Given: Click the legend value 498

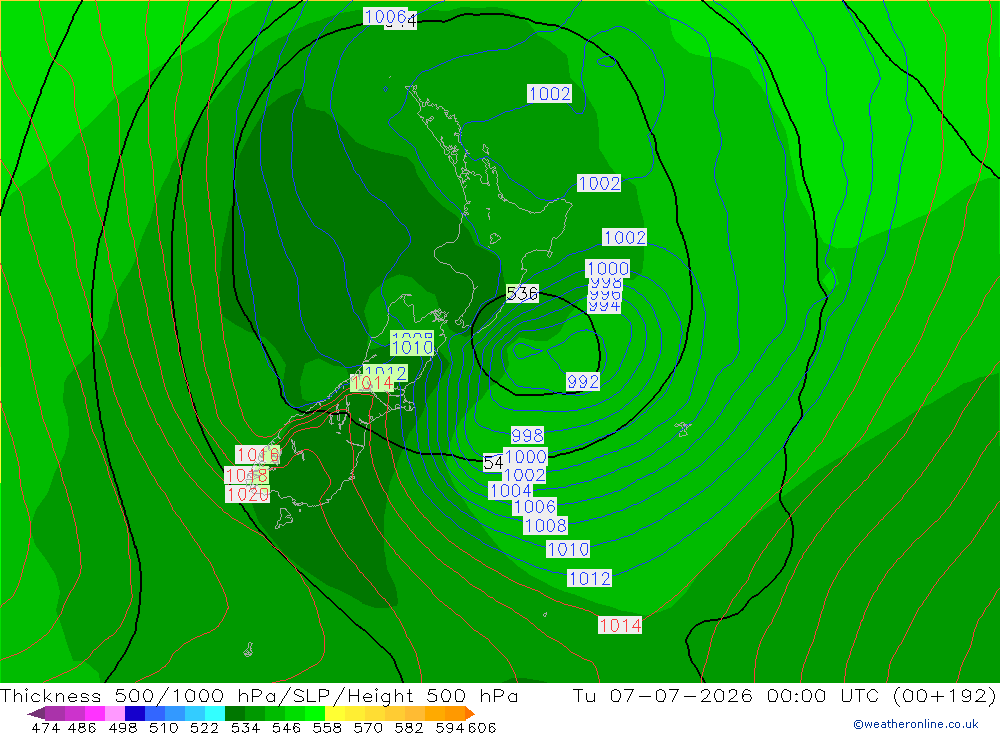Looking at the screenshot, I should click(122, 727).
